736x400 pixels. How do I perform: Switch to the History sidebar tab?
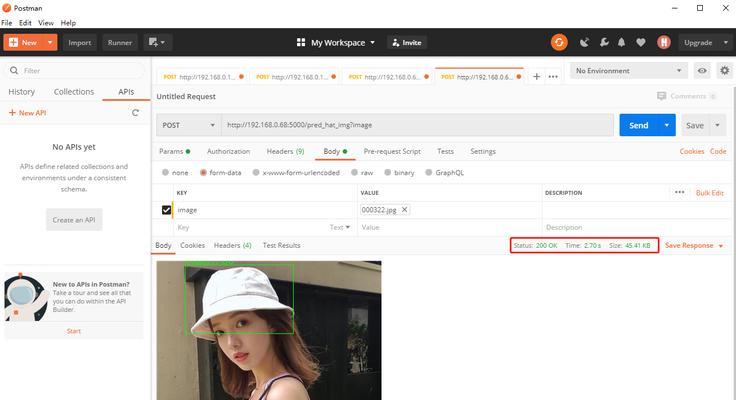point(22,92)
